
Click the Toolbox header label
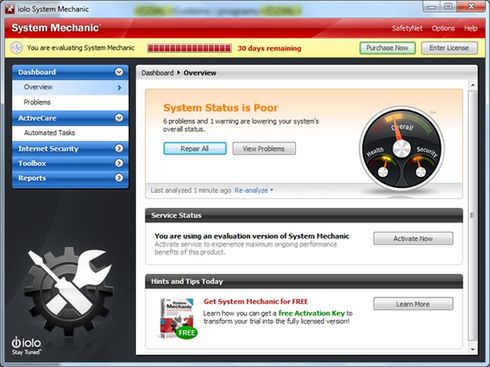point(32,163)
